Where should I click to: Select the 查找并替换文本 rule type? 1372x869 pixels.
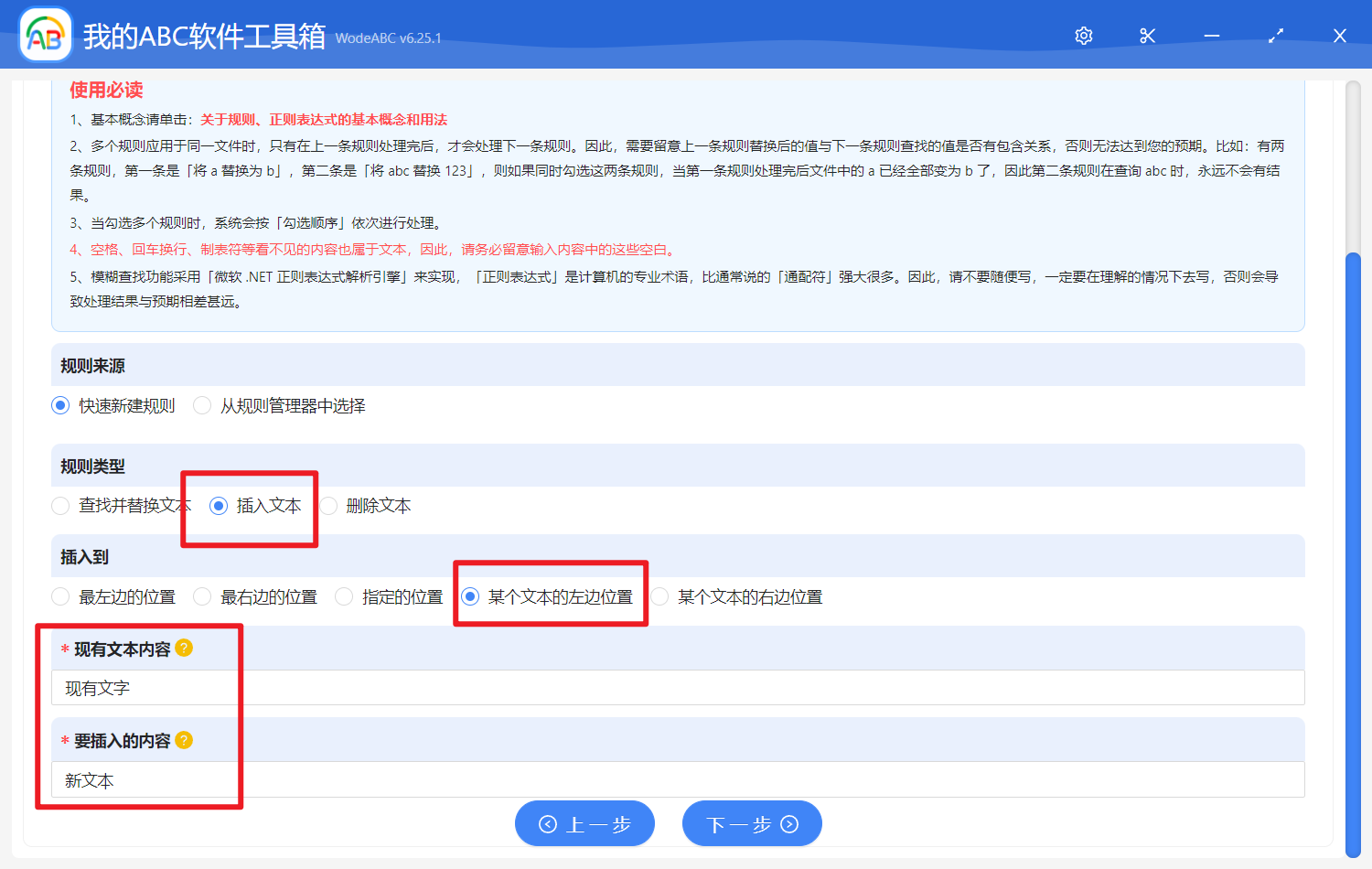point(60,505)
